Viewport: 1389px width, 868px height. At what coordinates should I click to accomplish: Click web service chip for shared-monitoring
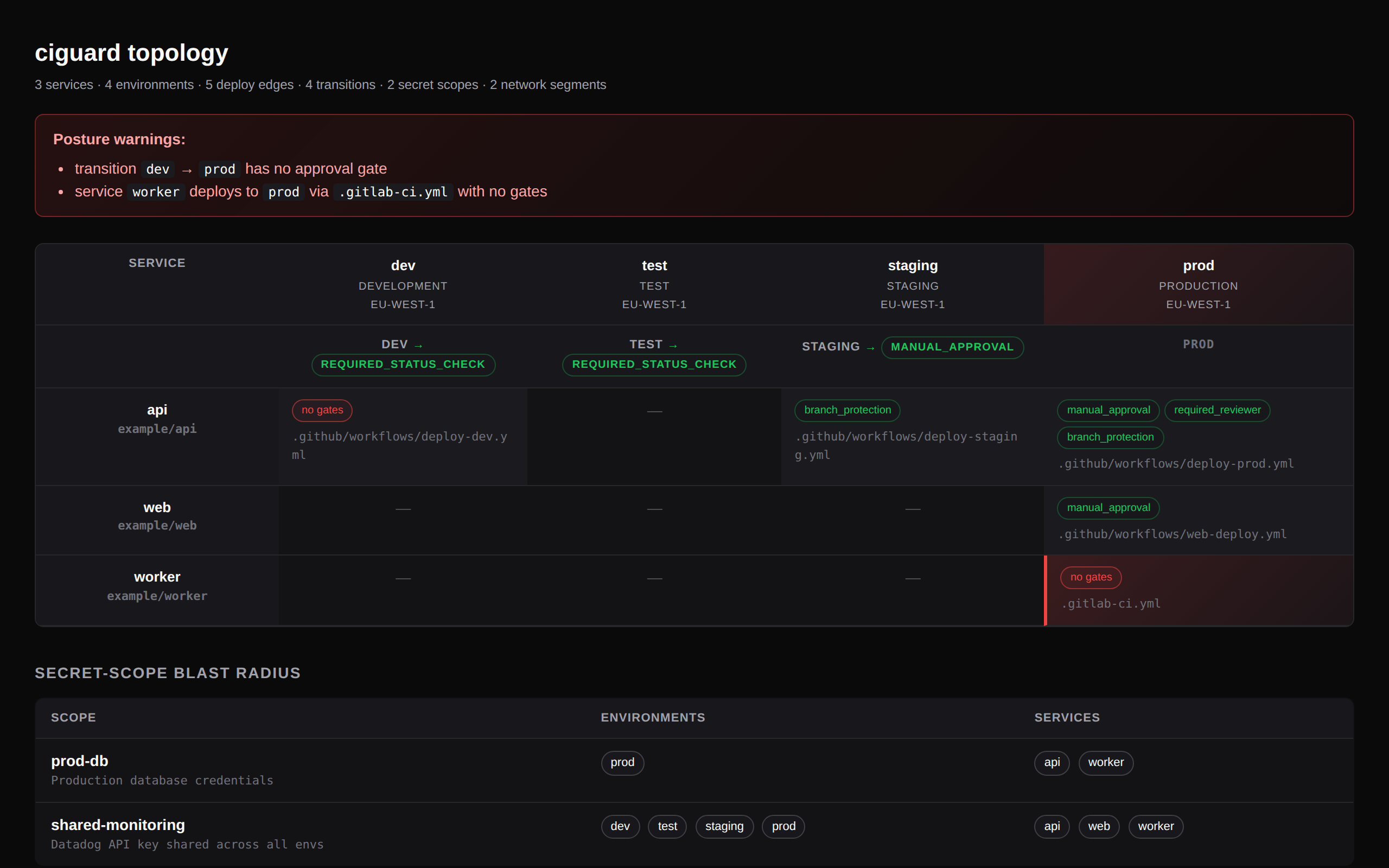1099,827
